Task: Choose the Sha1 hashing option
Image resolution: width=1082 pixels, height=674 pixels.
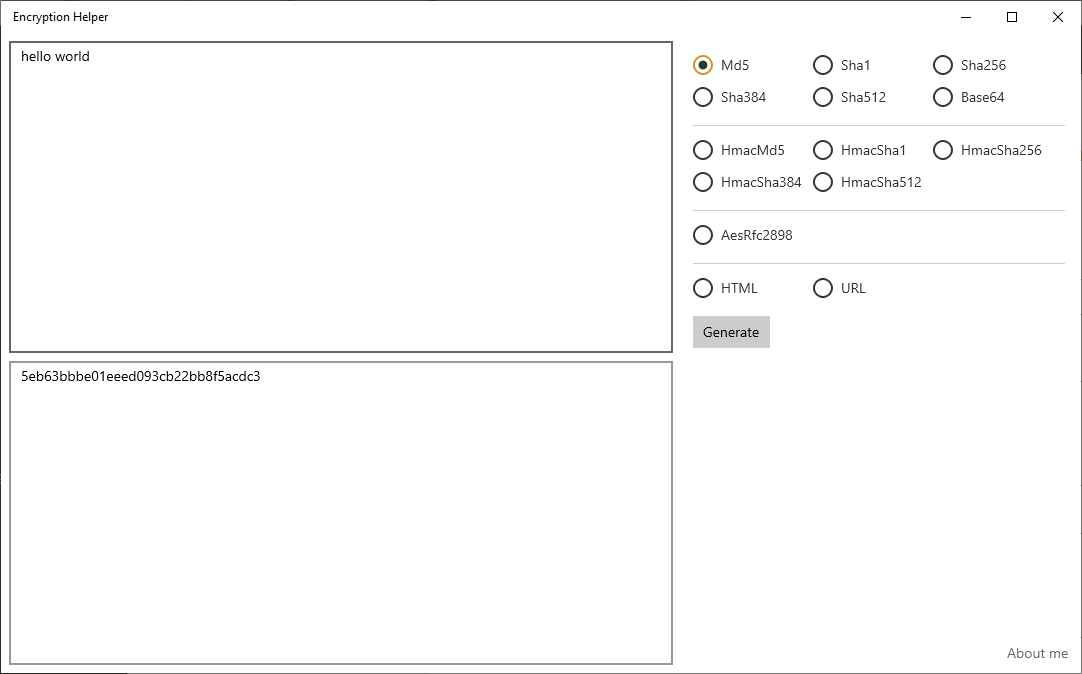Action: click(823, 65)
